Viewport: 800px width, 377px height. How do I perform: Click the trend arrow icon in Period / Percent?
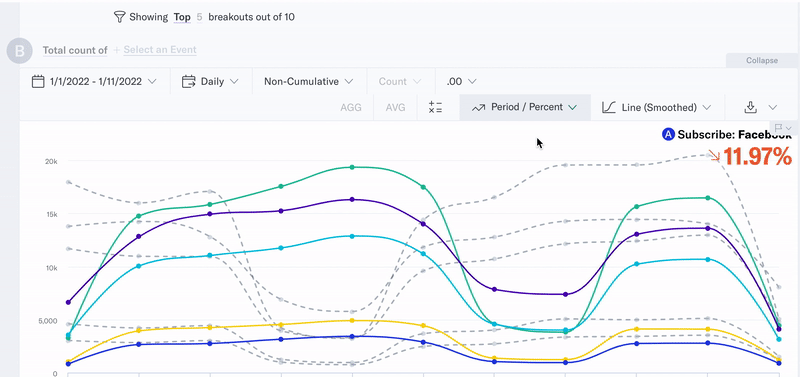(x=478, y=108)
